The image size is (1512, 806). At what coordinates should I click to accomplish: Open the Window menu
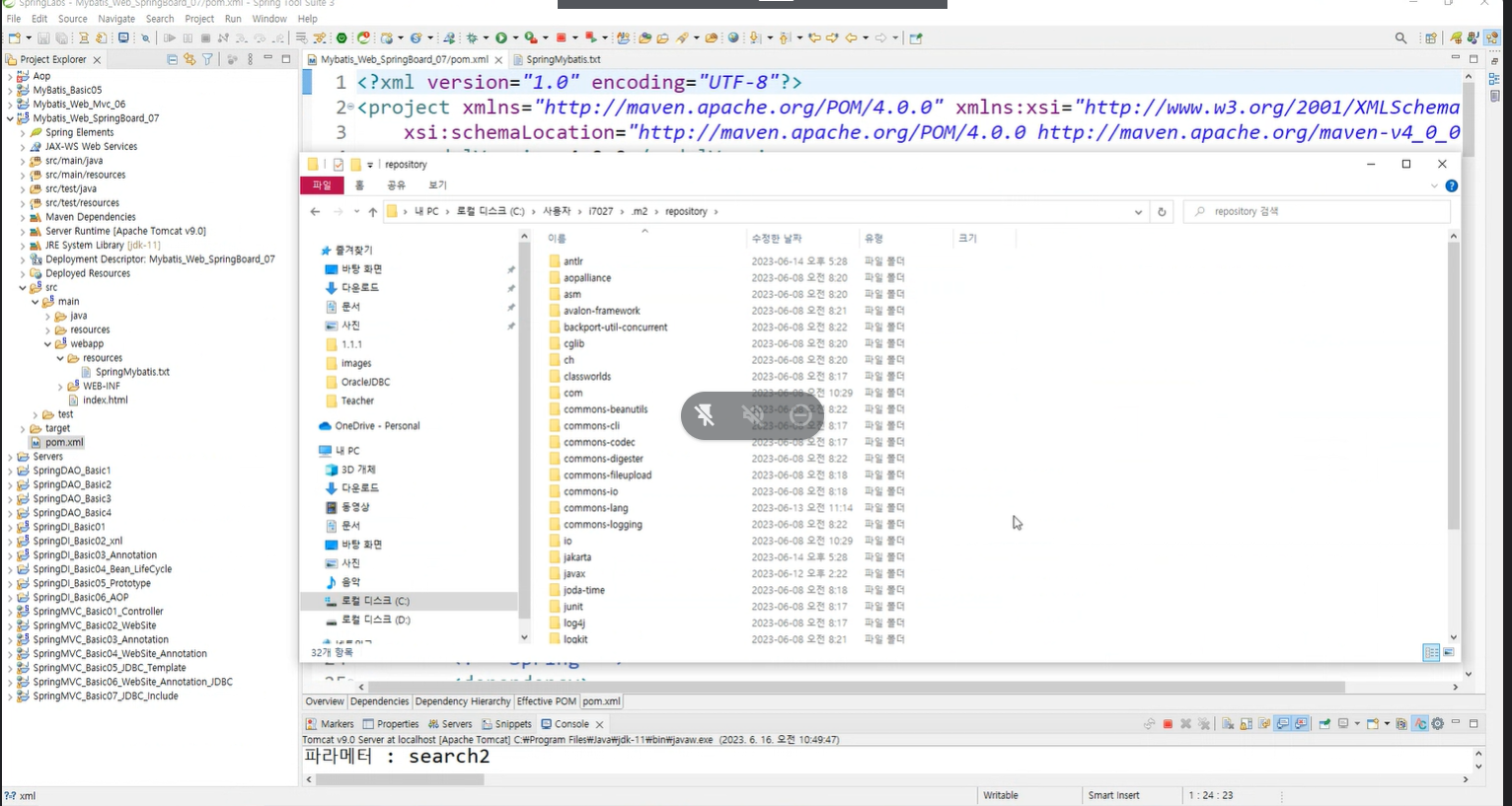click(269, 19)
